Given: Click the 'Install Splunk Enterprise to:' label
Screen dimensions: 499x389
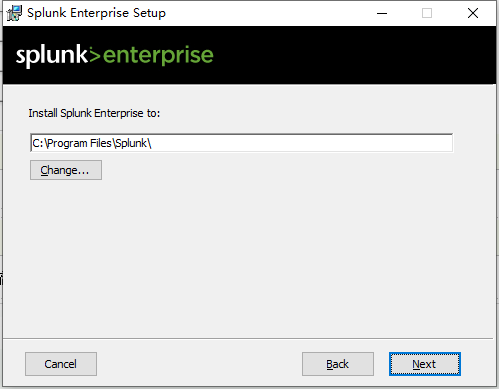Looking at the screenshot, I should tap(94, 113).
